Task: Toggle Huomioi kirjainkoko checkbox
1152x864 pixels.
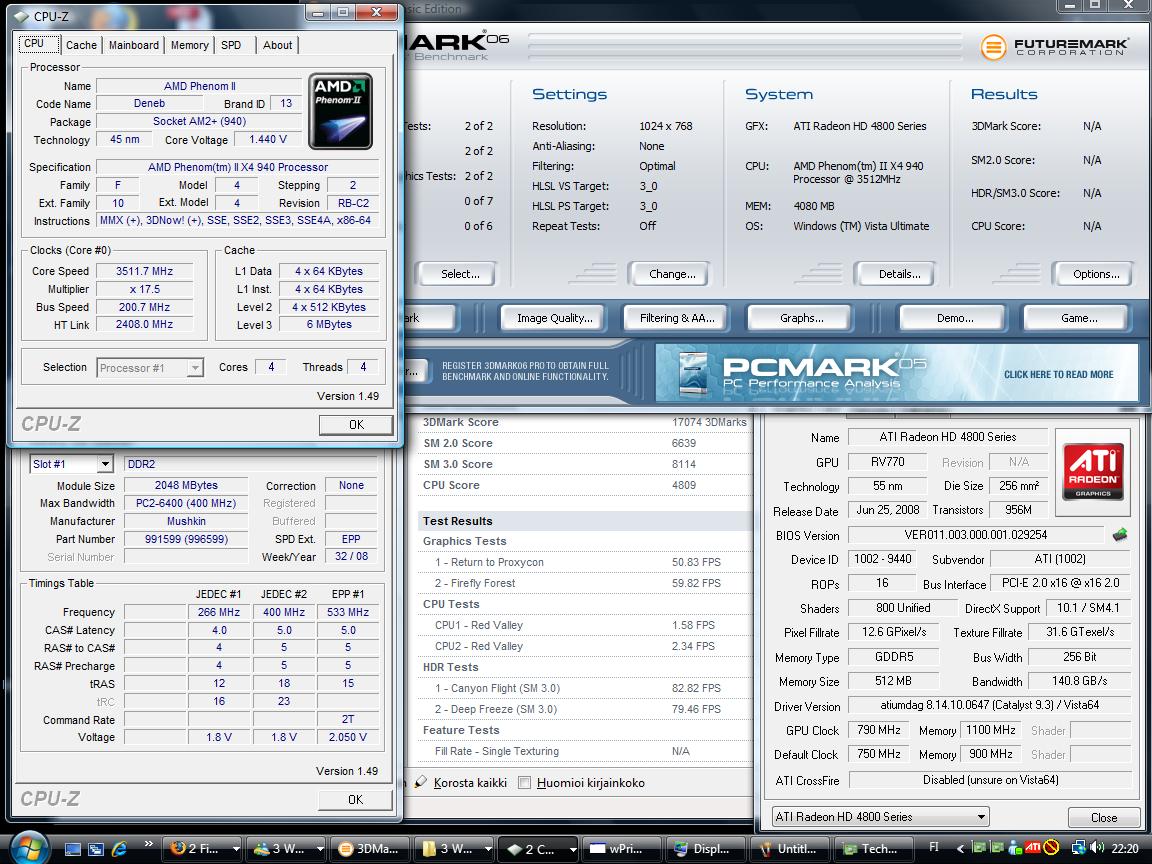Action: 525,782
